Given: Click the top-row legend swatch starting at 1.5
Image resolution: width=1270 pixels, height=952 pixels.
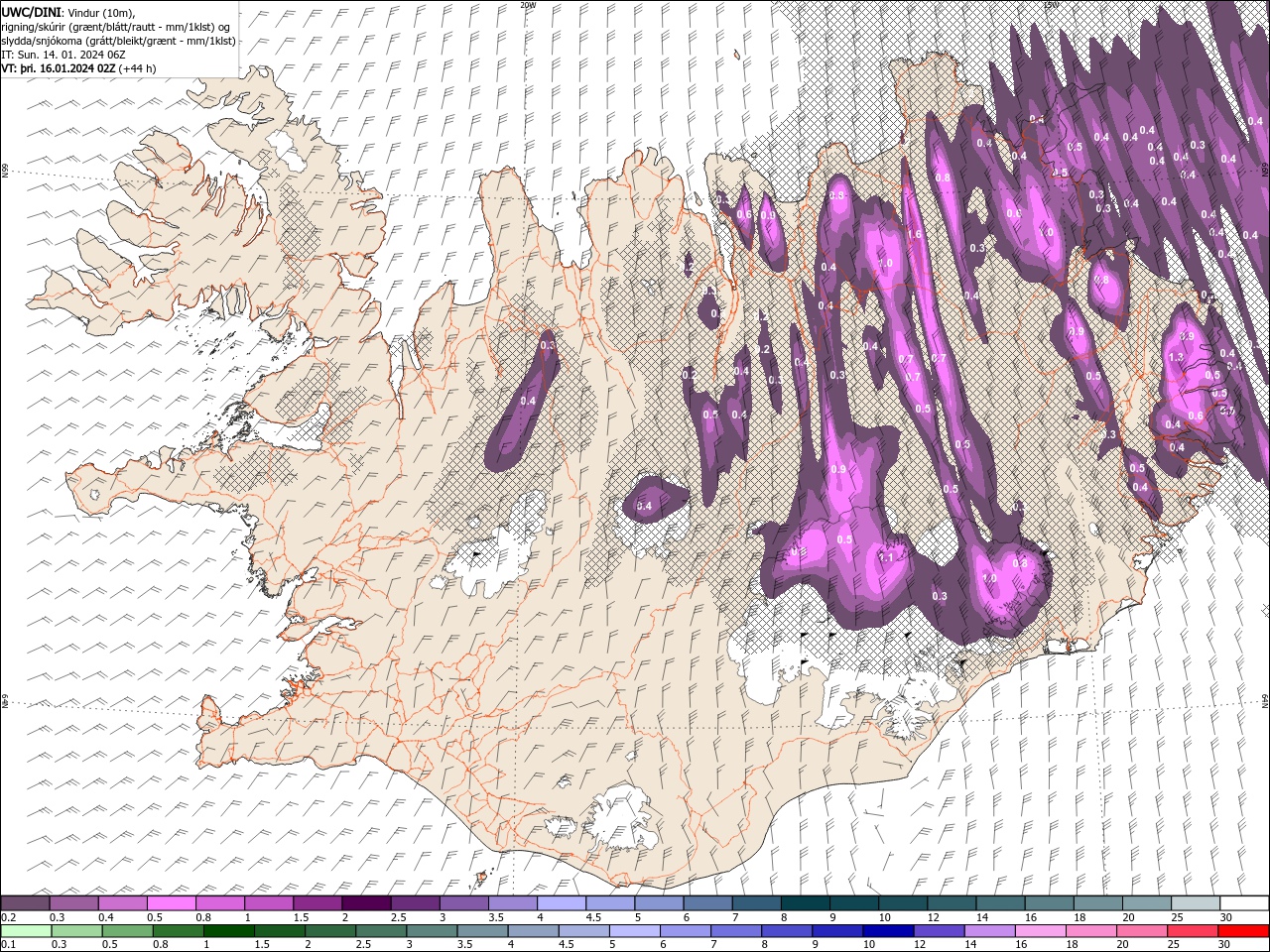Looking at the screenshot, I should tap(317, 903).
